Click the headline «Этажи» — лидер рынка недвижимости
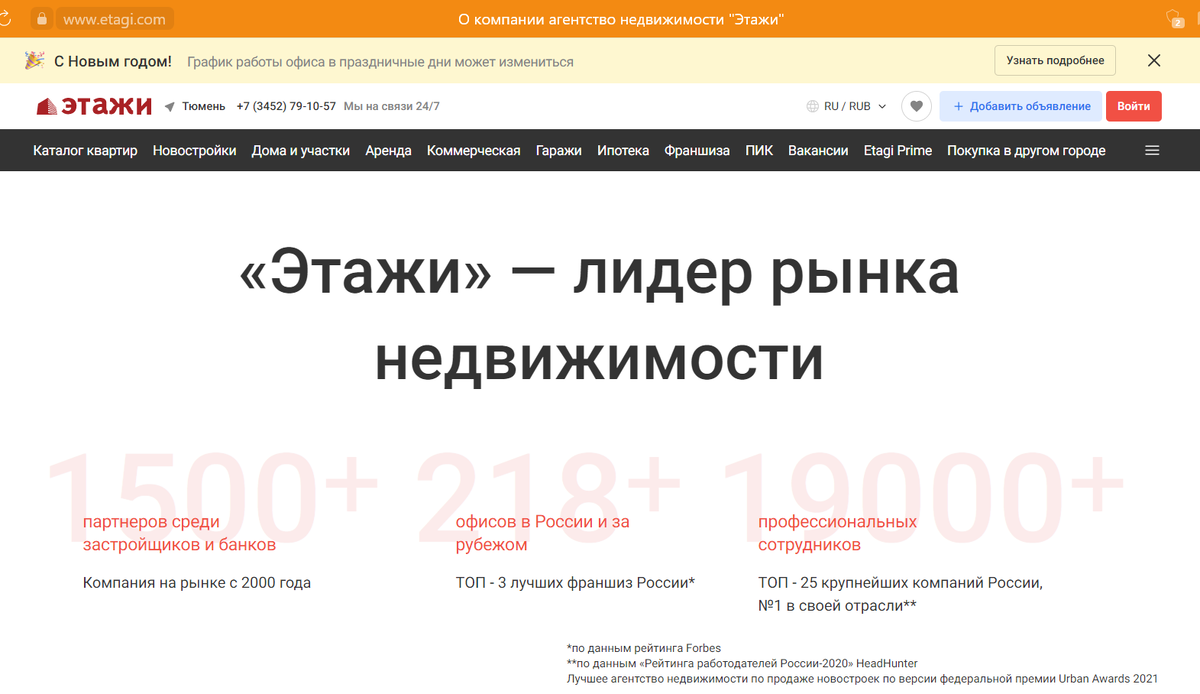1200x694 pixels. pos(599,315)
